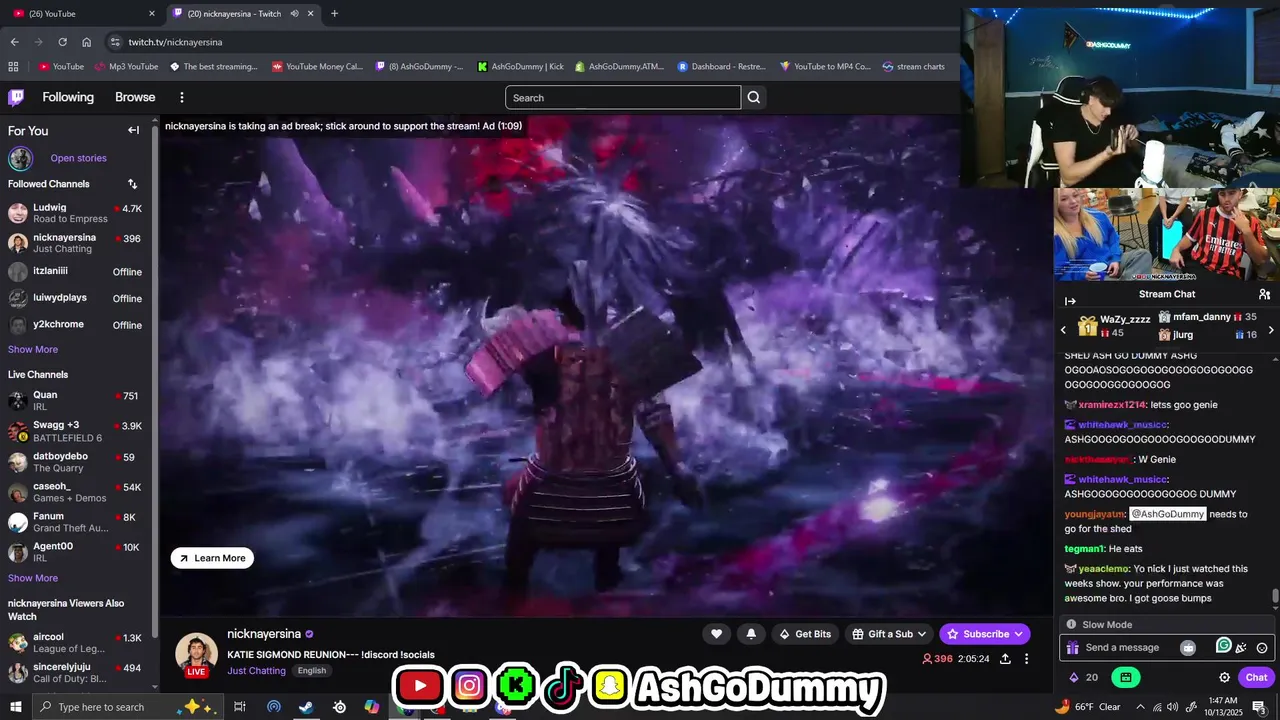Open the Browse page
This screenshot has height=720, width=1280.
coord(135,97)
